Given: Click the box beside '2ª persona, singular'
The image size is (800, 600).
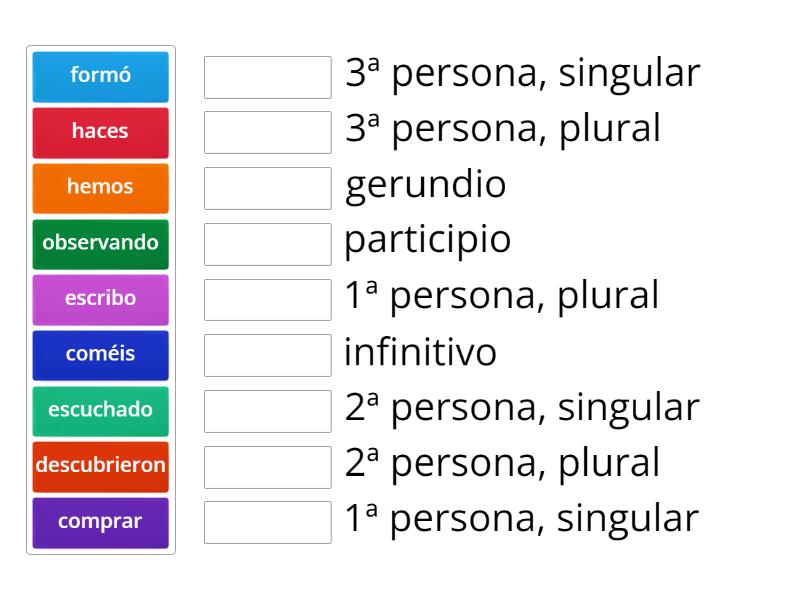Looking at the screenshot, I should (267, 410).
